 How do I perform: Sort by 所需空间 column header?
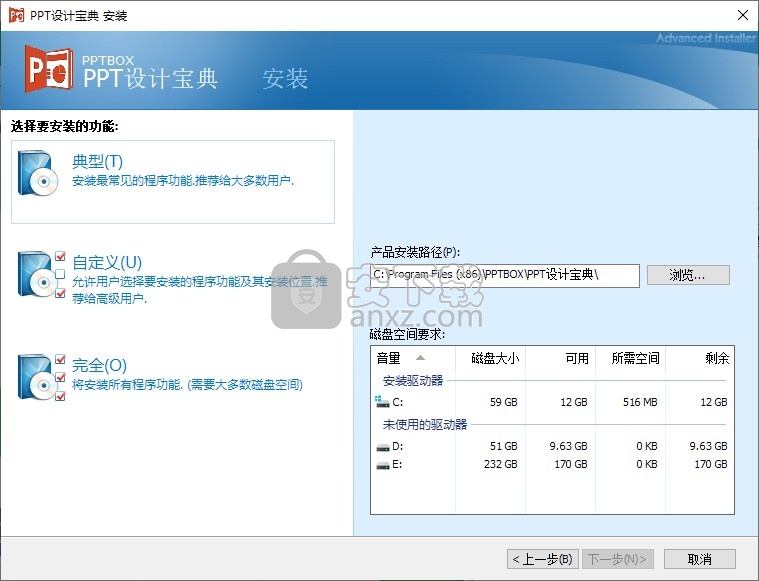coord(630,358)
